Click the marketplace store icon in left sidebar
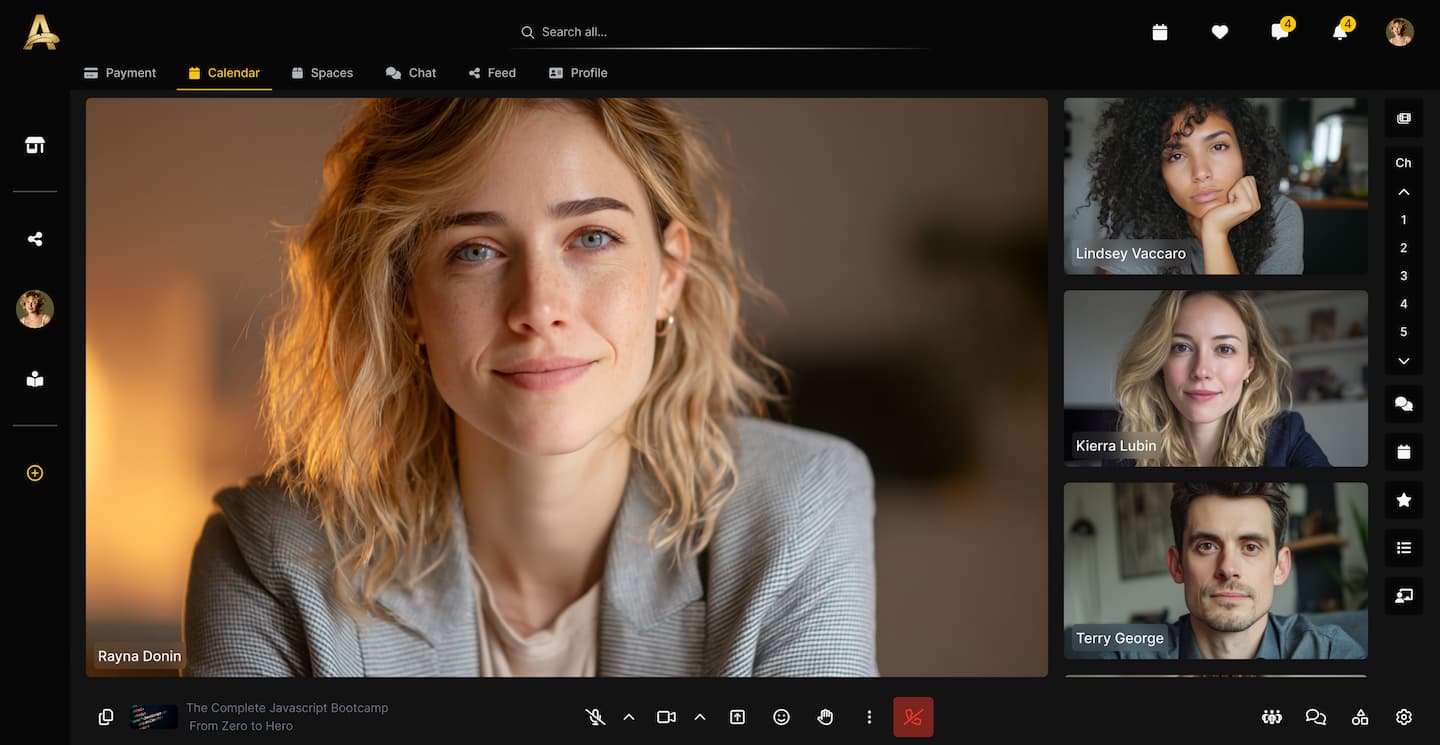This screenshot has width=1440, height=745. coord(35,145)
